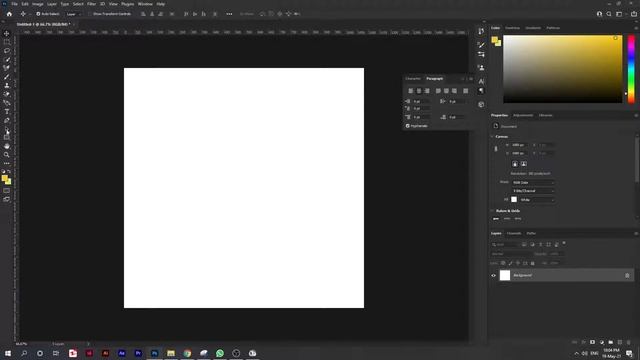
Task: Open Chrome from the taskbar
Action: point(187,353)
